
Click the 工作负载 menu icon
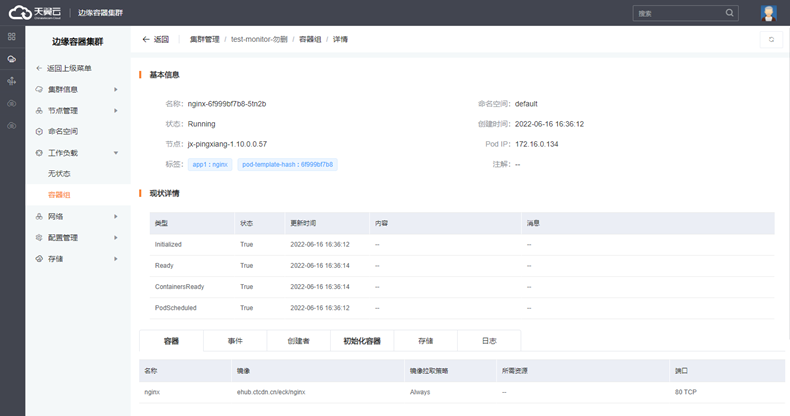[x=39, y=153]
